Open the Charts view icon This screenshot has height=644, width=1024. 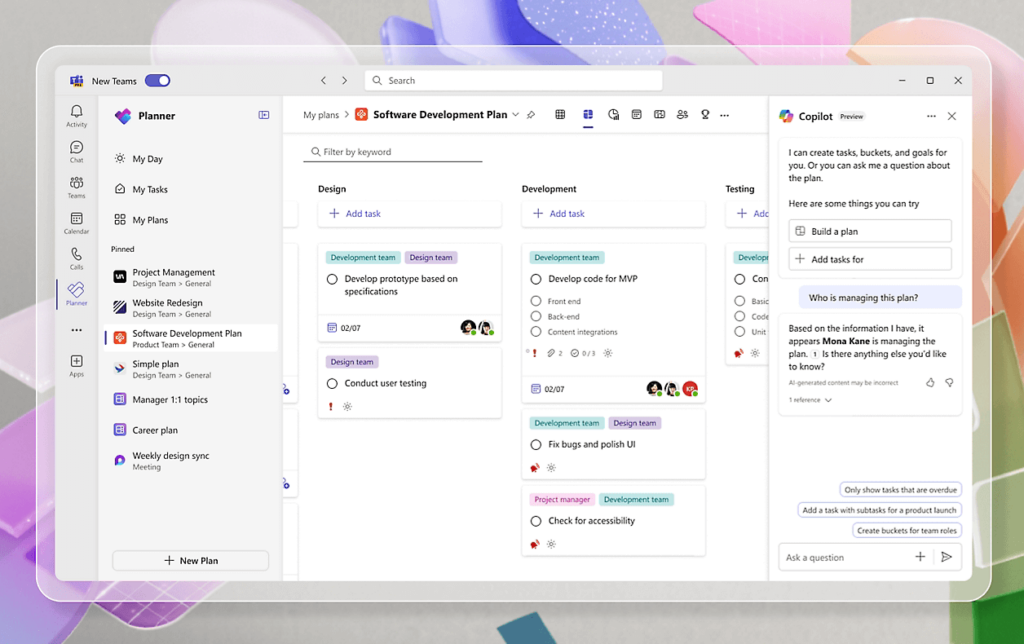613,114
